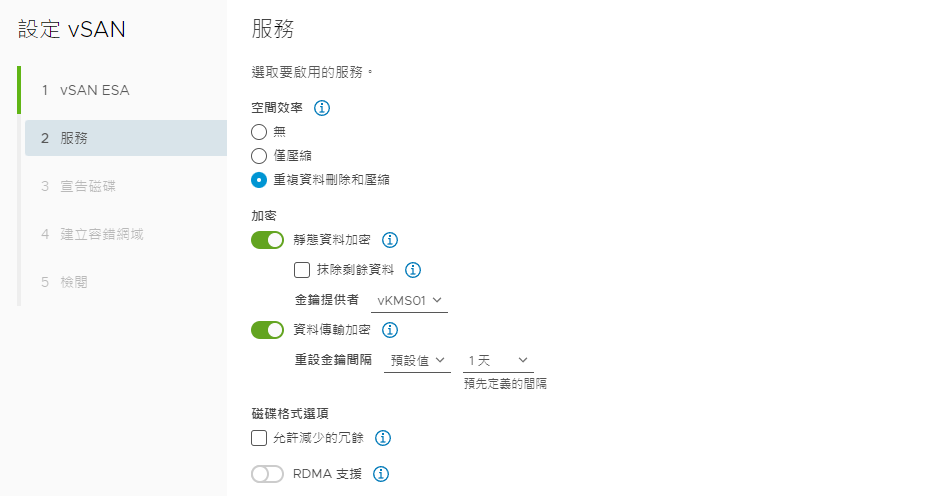The height and width of the screenshot is (496, 946).
Task: Open the vKMS01 key provider dropdown
Action: click(409, 300)
